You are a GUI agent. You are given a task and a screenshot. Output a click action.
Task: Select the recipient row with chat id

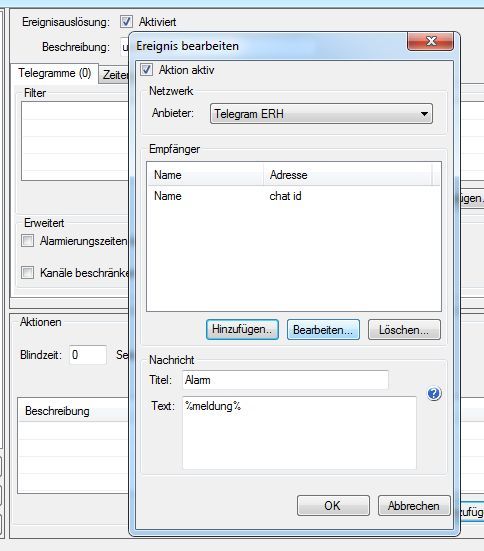293,196
